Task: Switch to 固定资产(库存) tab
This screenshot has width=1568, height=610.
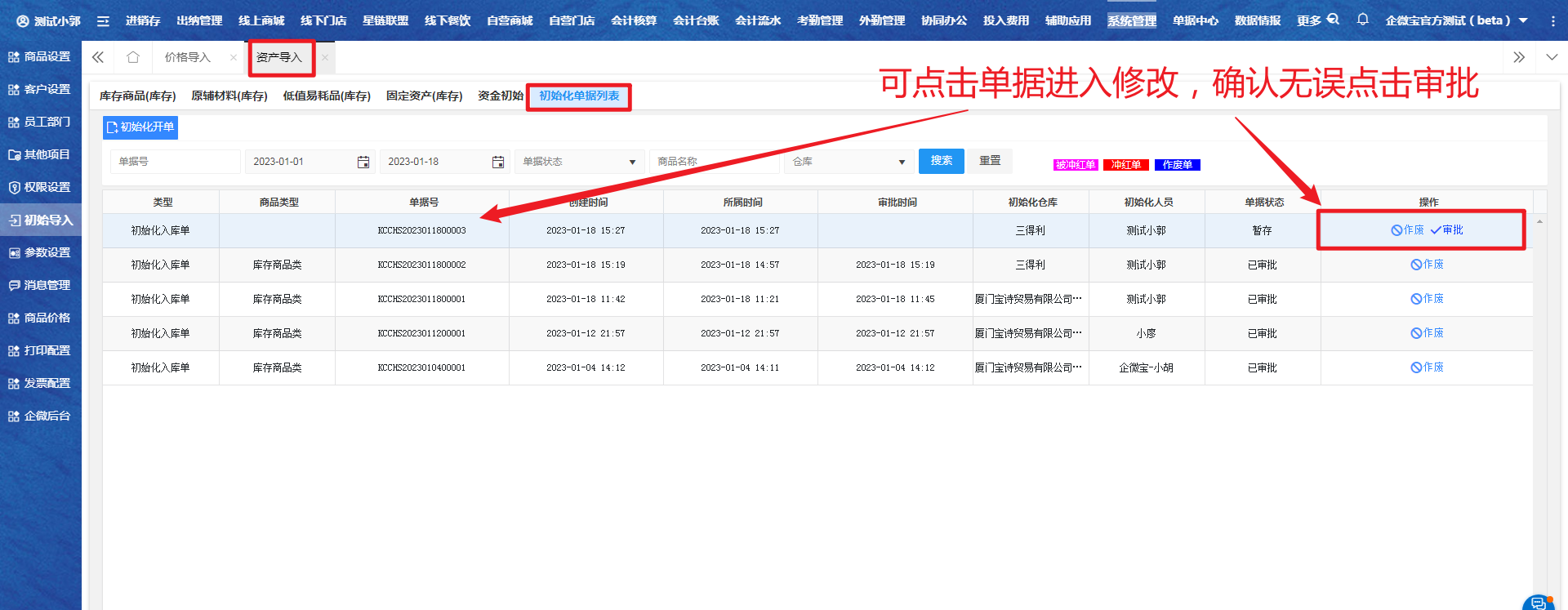Action: point(424,96)
